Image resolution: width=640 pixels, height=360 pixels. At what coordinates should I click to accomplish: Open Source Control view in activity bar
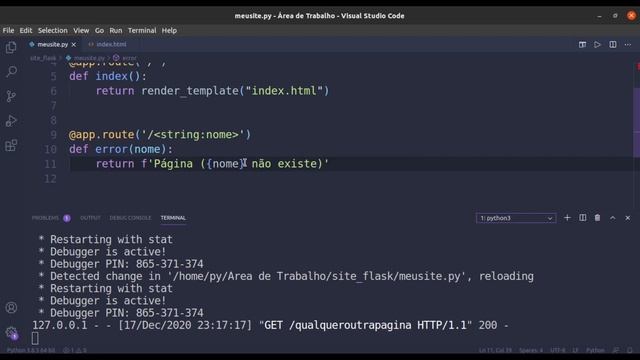click(11, 96)
